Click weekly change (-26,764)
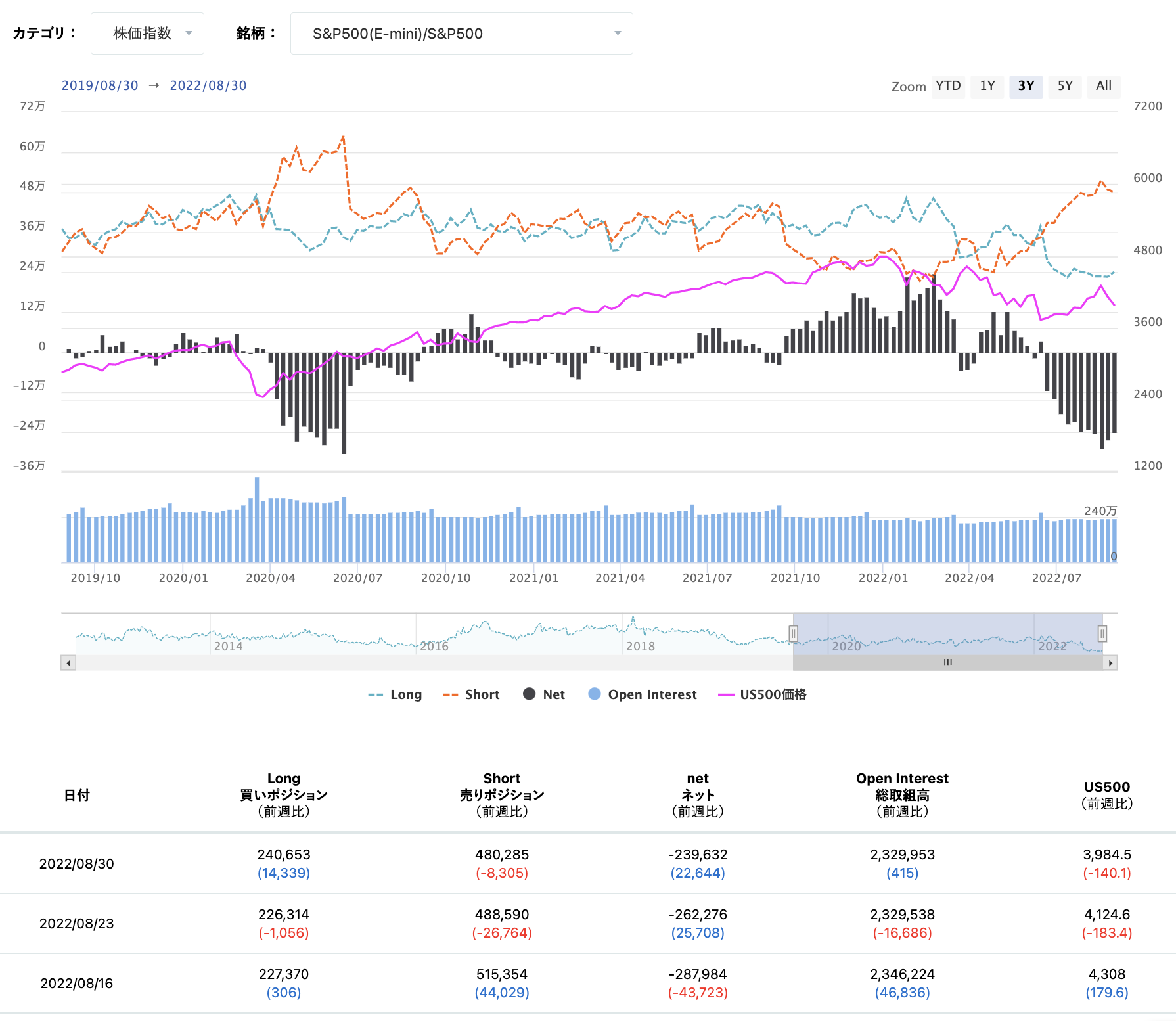This screenshot has height=1021, width=1176. [x=502, y=933]
